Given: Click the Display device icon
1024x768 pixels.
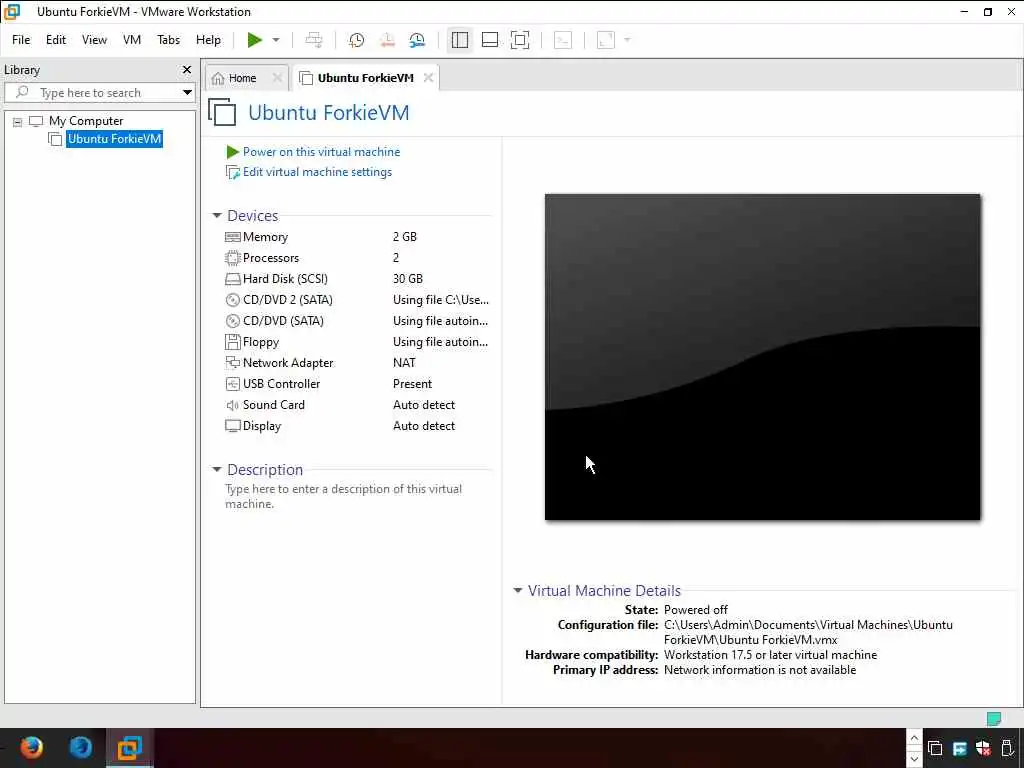Looking at the screenshot, I should (232, 426).
